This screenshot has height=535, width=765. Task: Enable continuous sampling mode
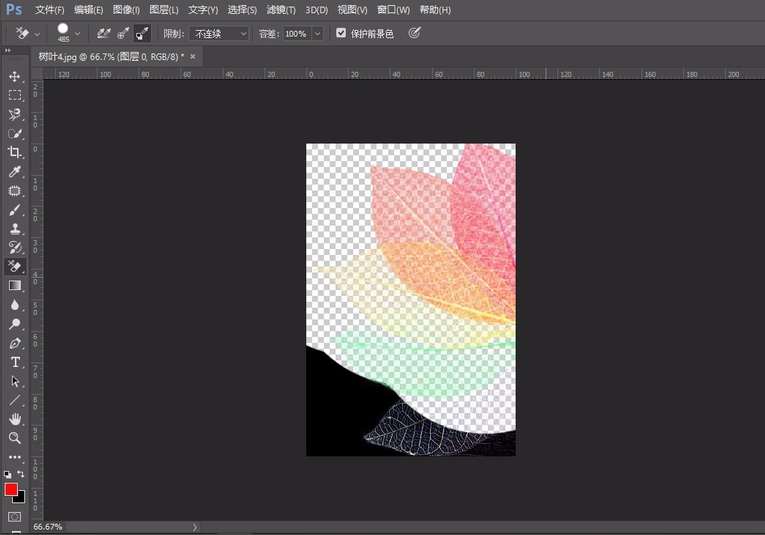click(103, 33)
